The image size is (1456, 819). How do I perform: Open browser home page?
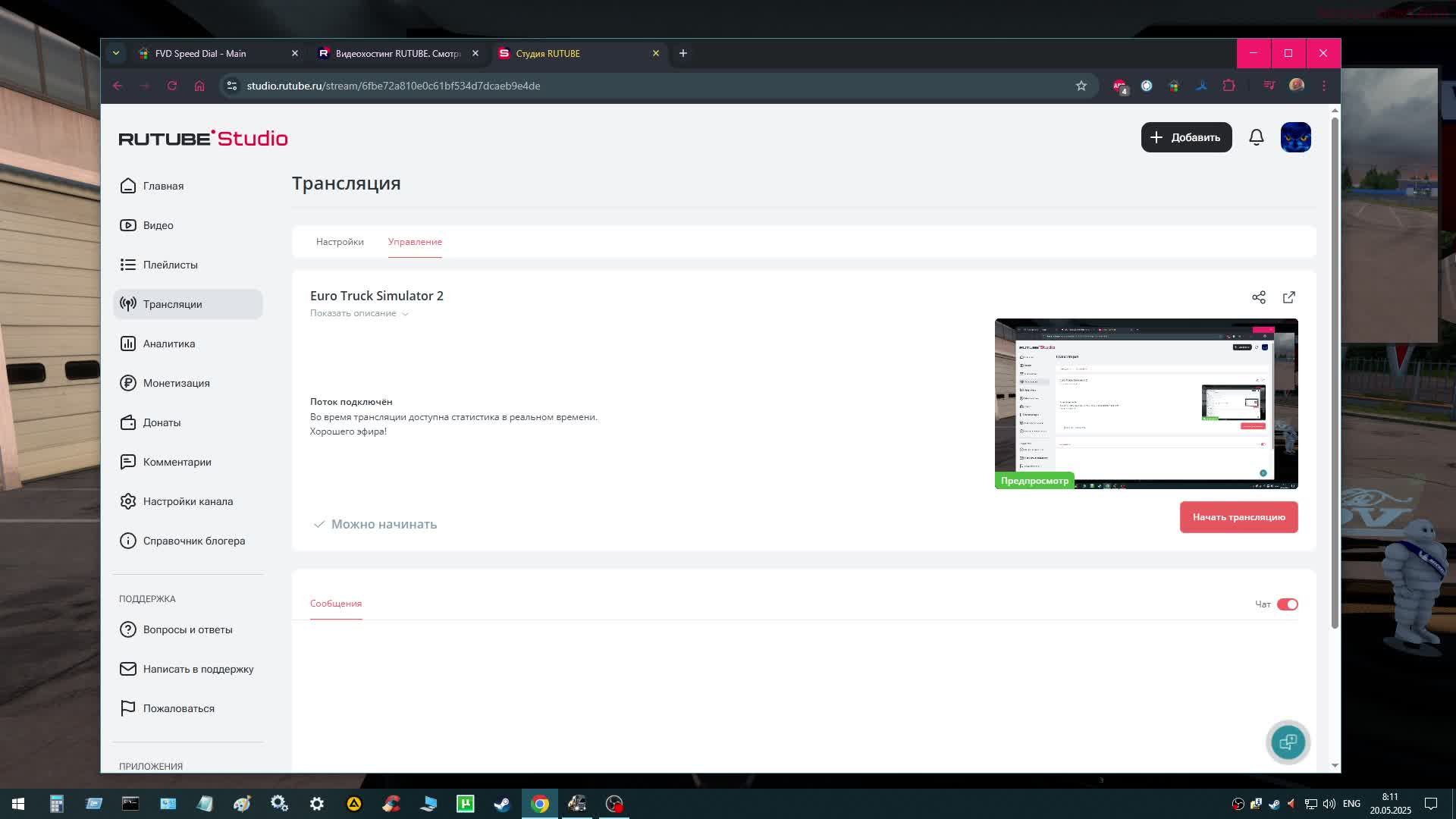click(199, 86)
